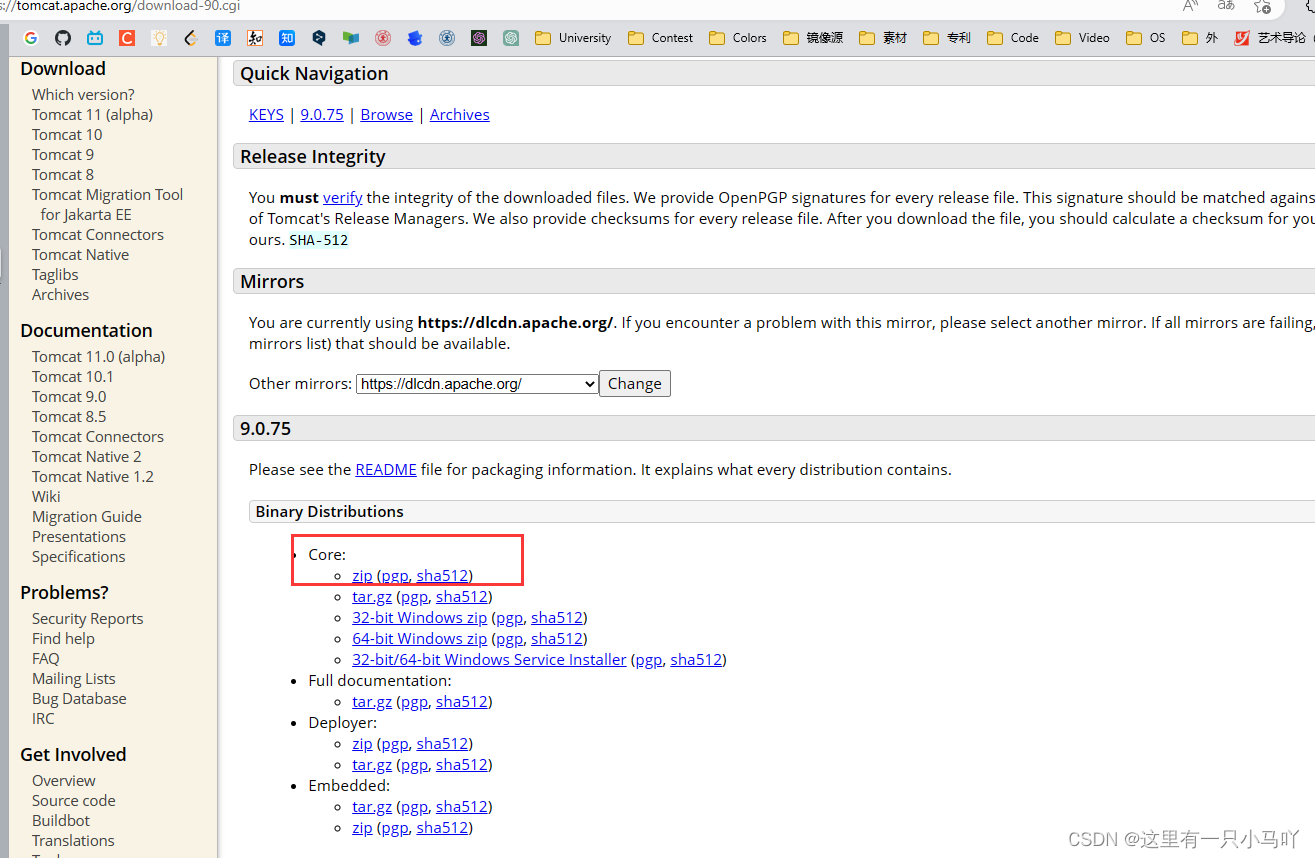Open the OS bookmarks folder
This screenshot has width=1315, height=858.
[1146, 38]
